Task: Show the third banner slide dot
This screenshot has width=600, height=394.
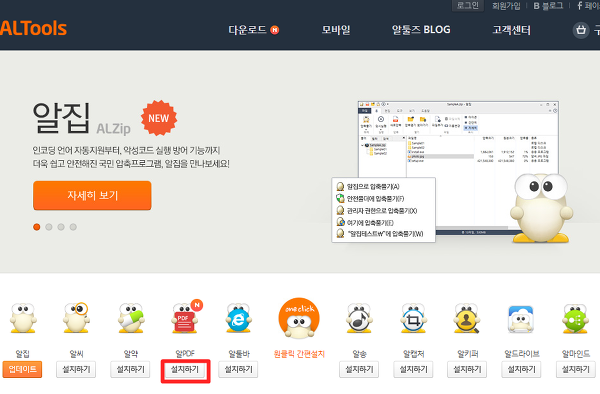Action: pos(61,227)
